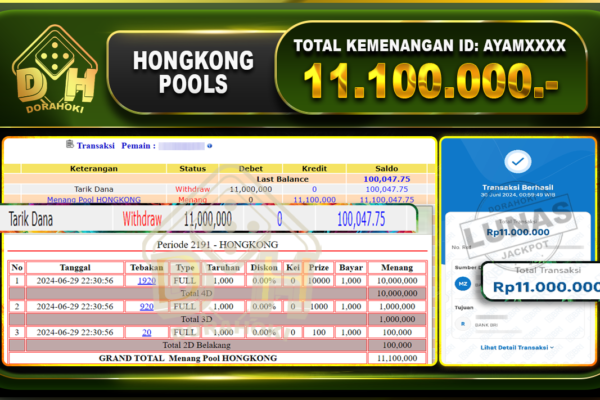Open tebakan number 1920 link
Screen dimensions: 600x400
(x=147, y=281)
